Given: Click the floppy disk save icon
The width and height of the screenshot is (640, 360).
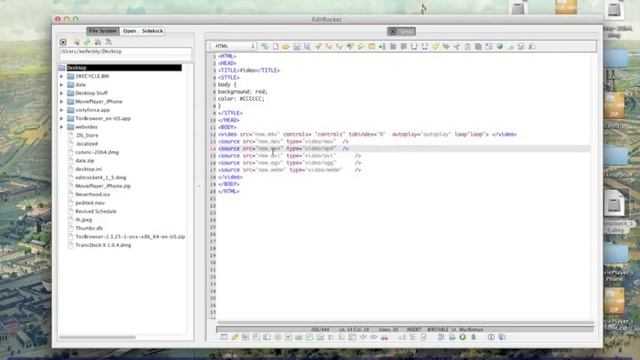Looking at the screenshot, I should [x=297, y=47].
